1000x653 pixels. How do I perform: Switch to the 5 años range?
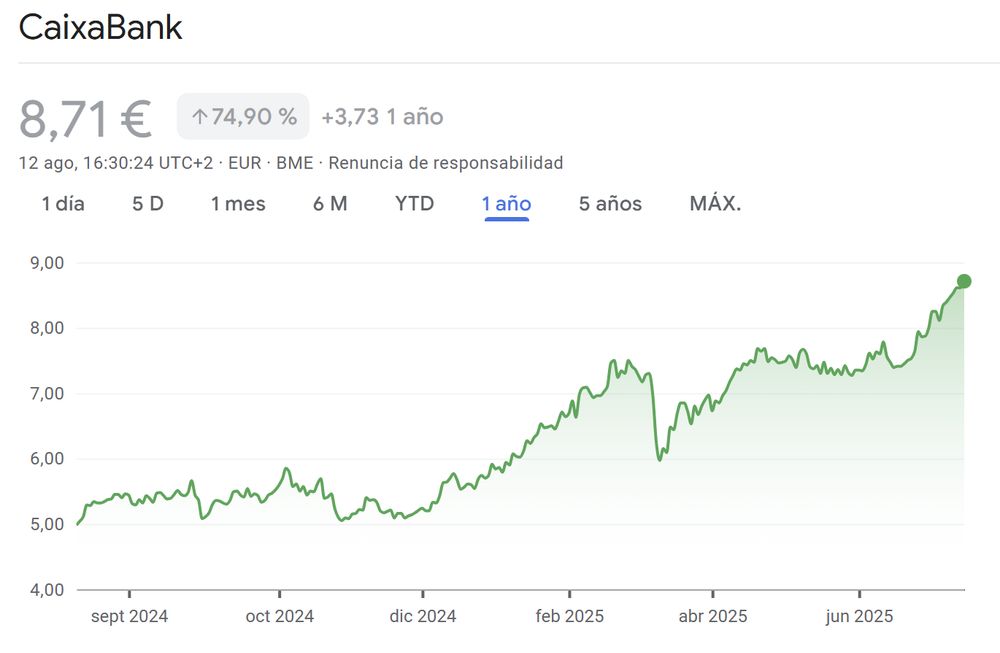pos(610,204)
